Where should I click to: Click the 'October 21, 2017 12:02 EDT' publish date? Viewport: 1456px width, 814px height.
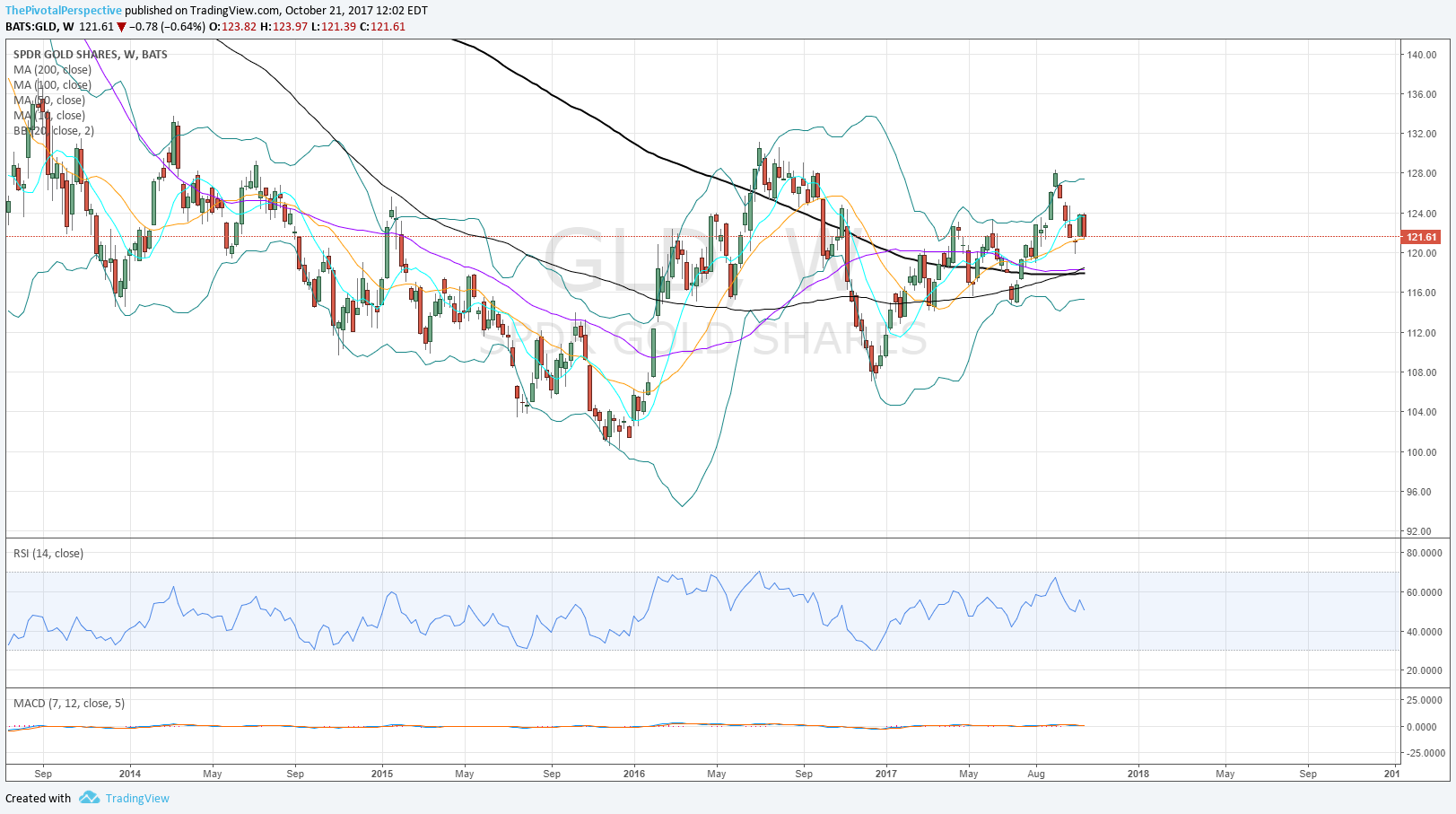click(356, 11)
